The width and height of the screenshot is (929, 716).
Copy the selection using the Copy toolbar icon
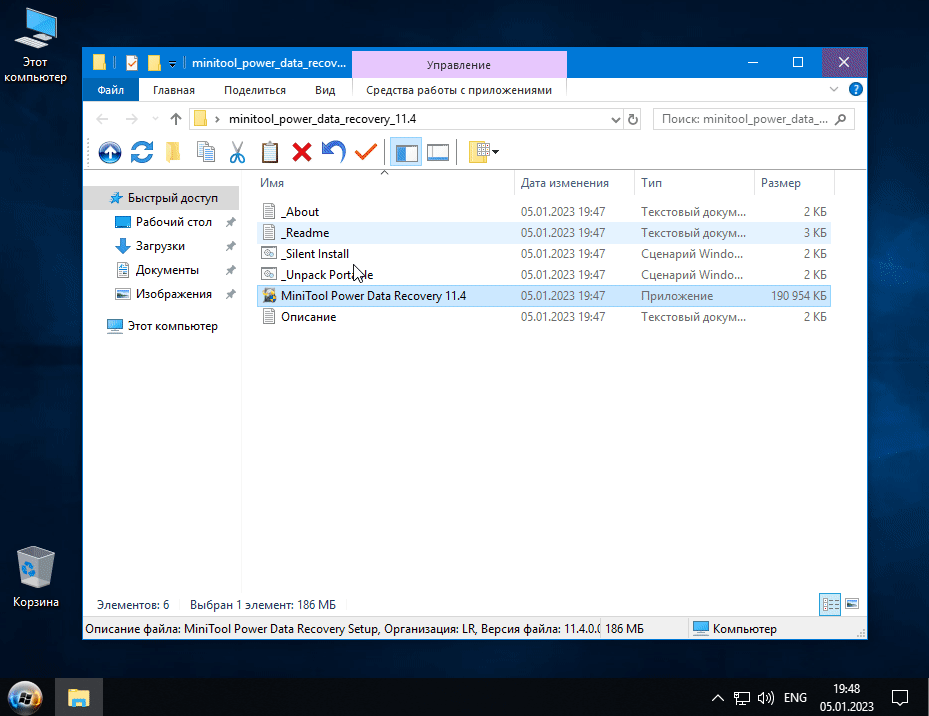(x=206, y=152)
